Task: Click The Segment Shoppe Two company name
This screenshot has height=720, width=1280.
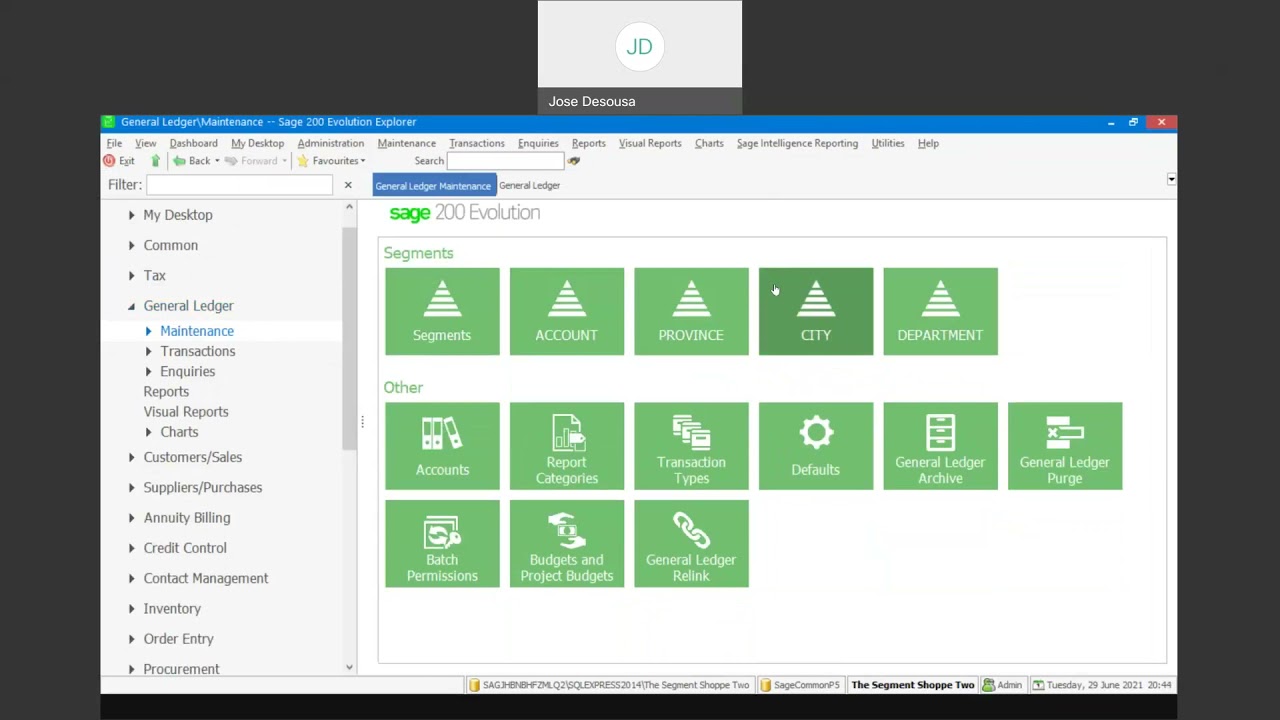Action: [913, 685]
